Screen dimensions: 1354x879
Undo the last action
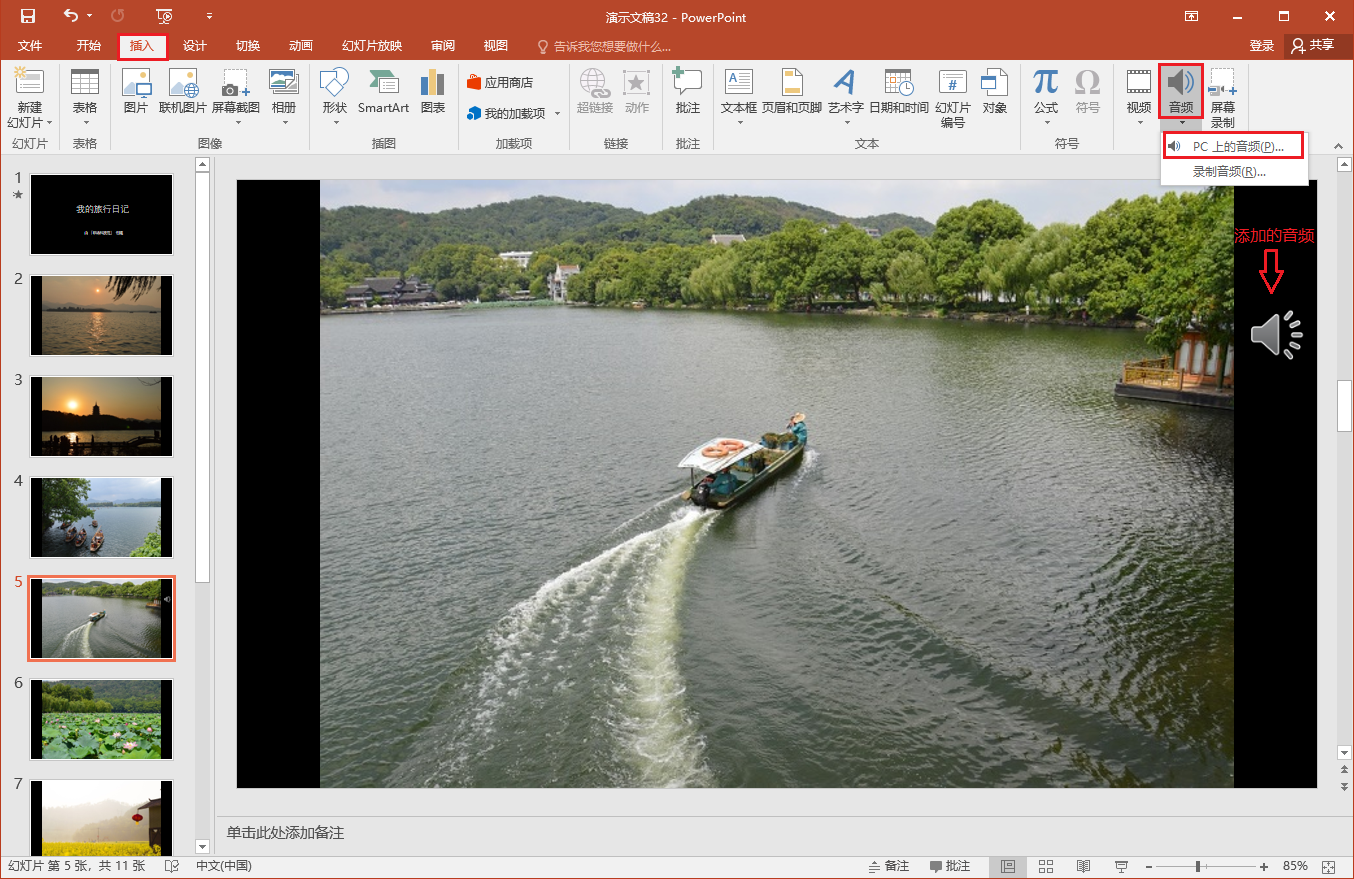(x=70, y=16)
